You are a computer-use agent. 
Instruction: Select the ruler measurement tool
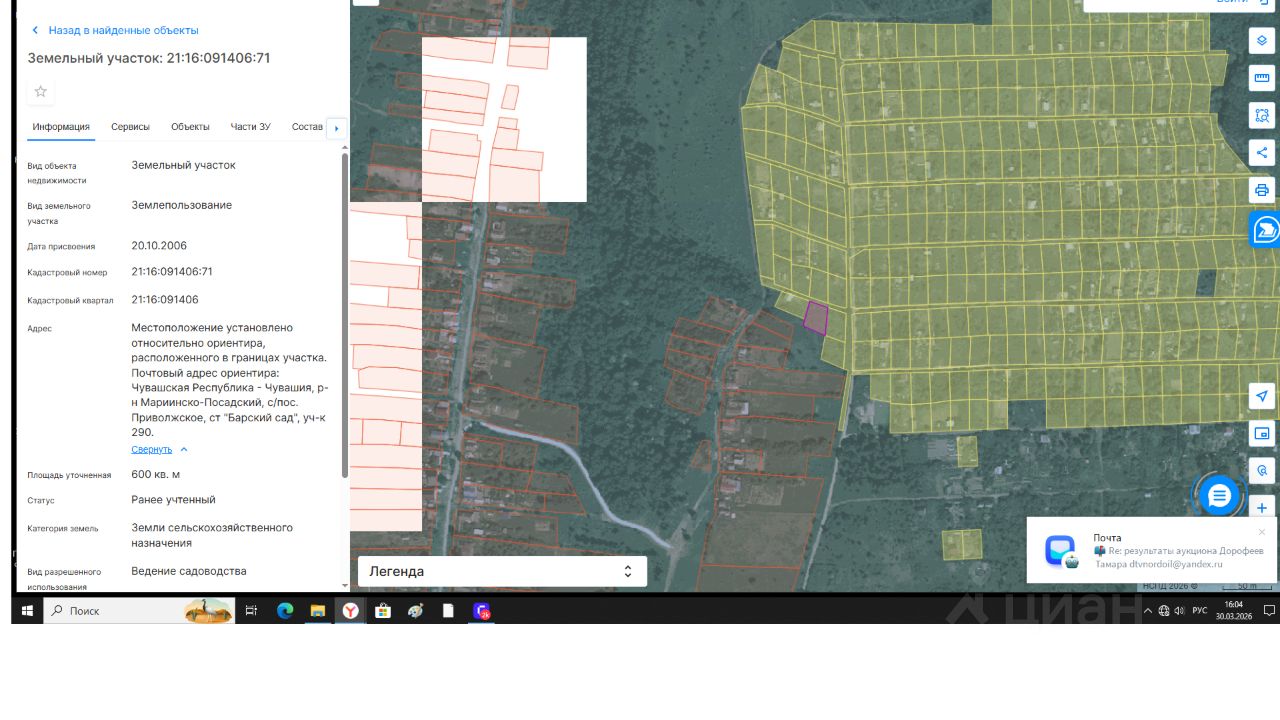pos(1262,78)
